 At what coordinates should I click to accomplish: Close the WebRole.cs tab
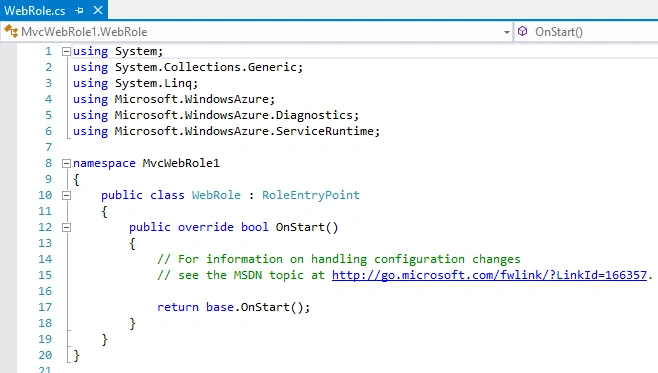point(98,10)
